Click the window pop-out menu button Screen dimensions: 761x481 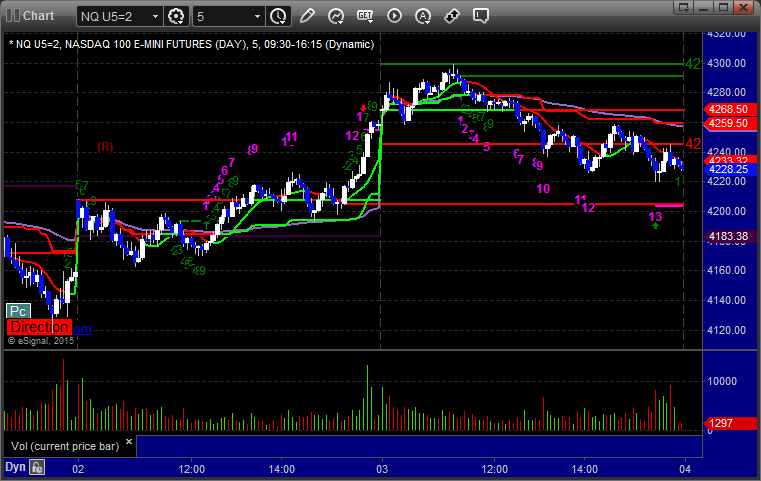click(x=684, y=7)
